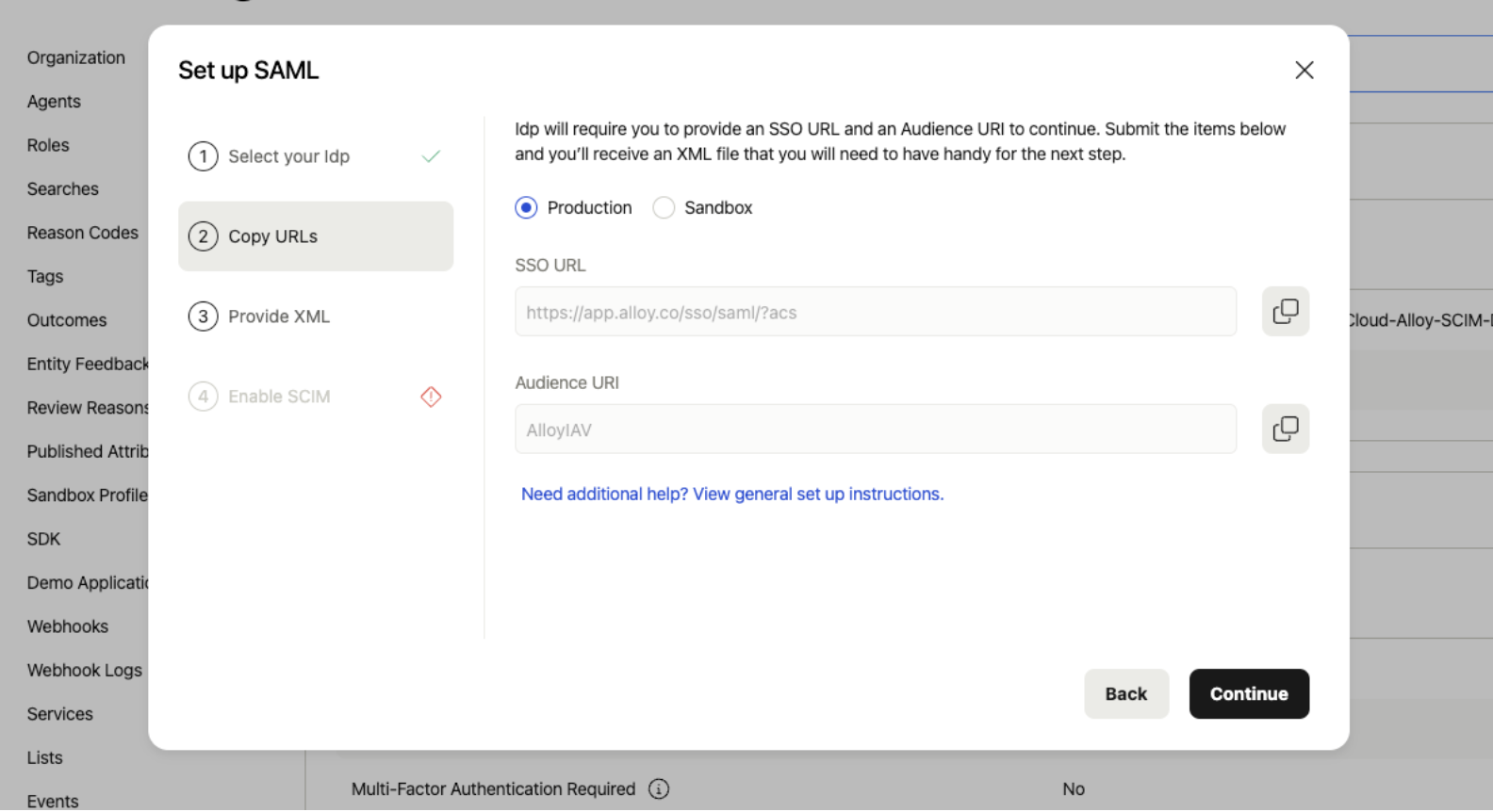Click the SSO URL field label
This screenshot has width=1493, height=812.
click(x=550, y=266)
